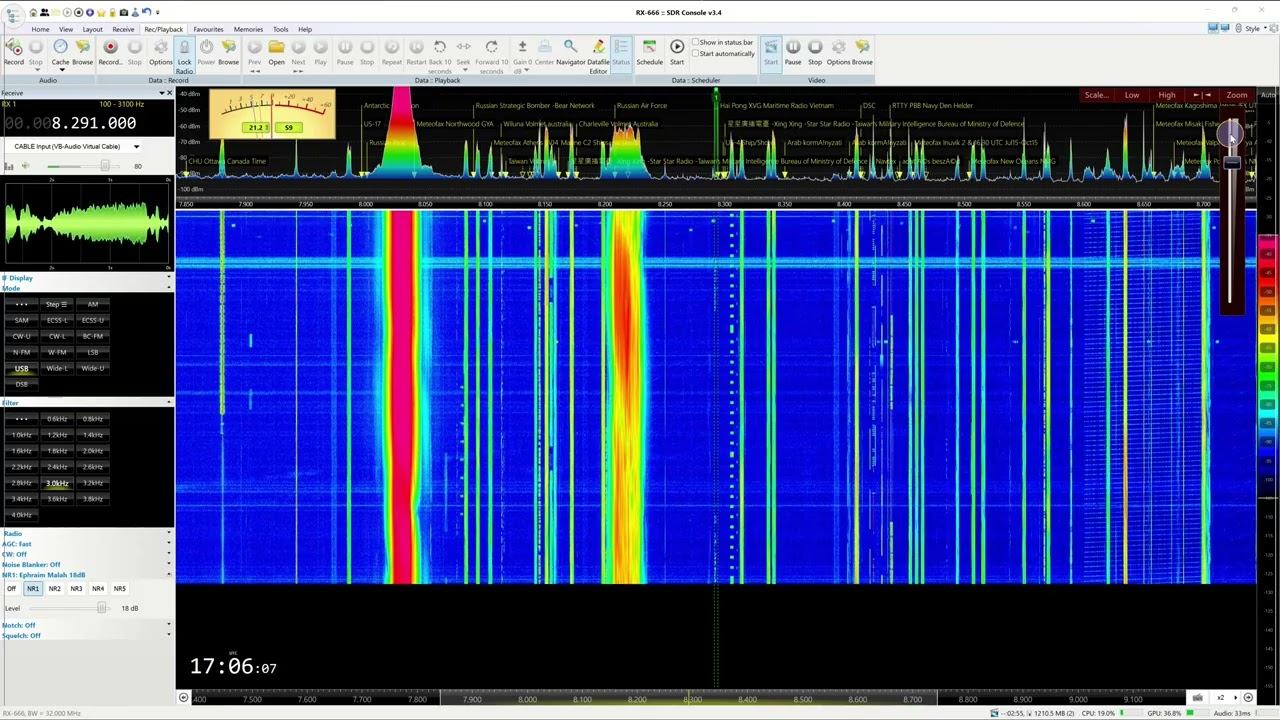Check the Start automatically option
The image size is (1280, 720).
pos(696,54)
